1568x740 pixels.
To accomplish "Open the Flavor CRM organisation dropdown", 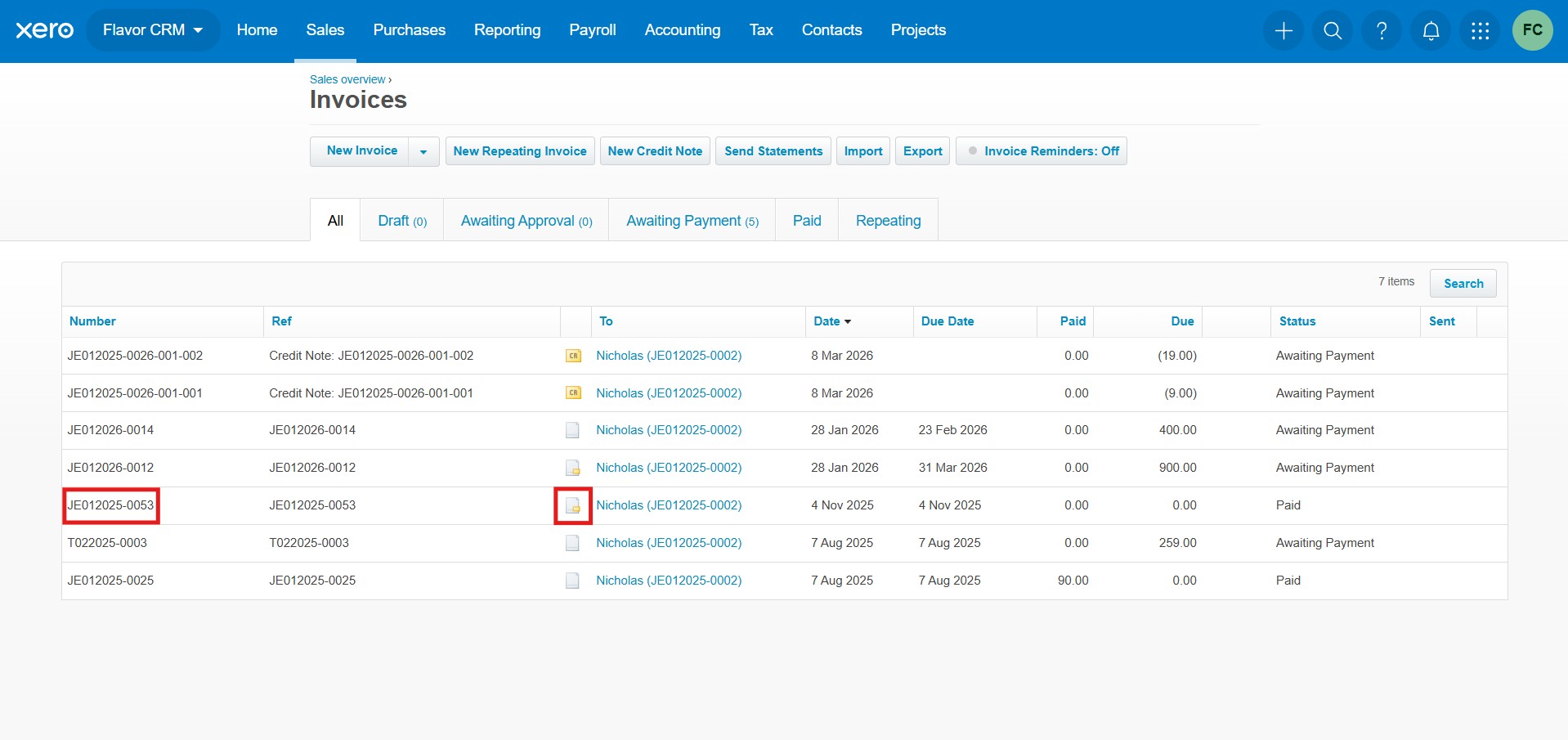I will click(x=152, y=30).
